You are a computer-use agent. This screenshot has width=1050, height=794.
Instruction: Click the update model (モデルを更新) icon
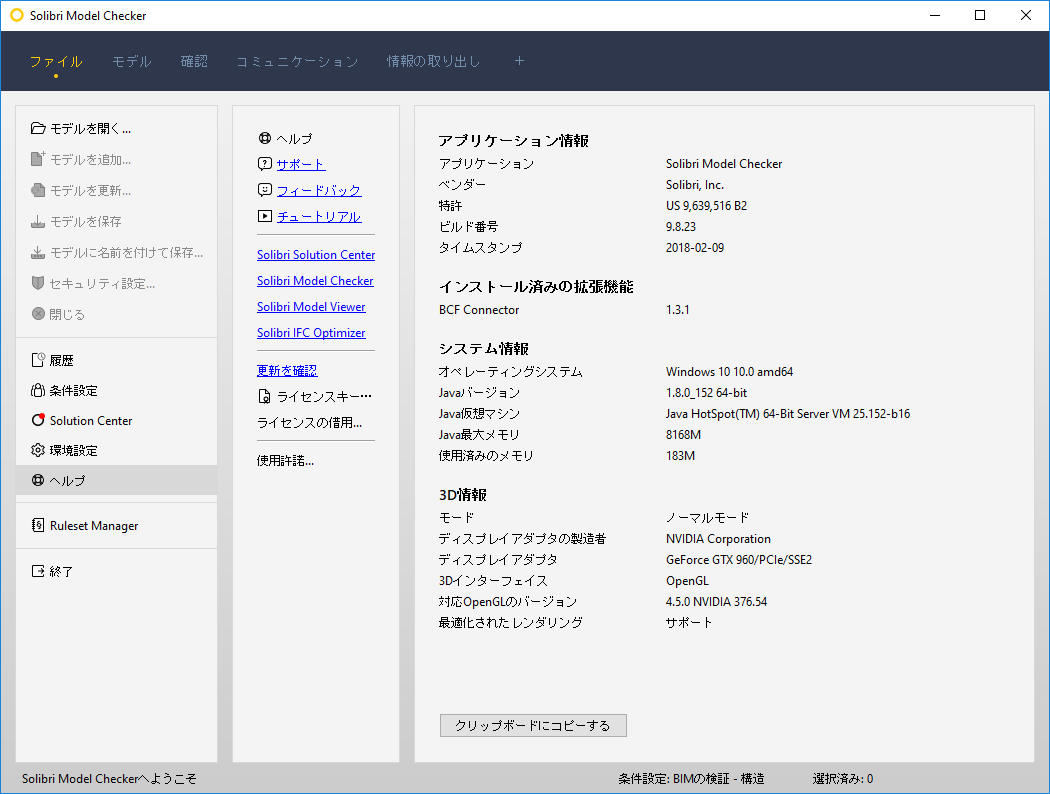pyautogui.click(x=38, y=190)
